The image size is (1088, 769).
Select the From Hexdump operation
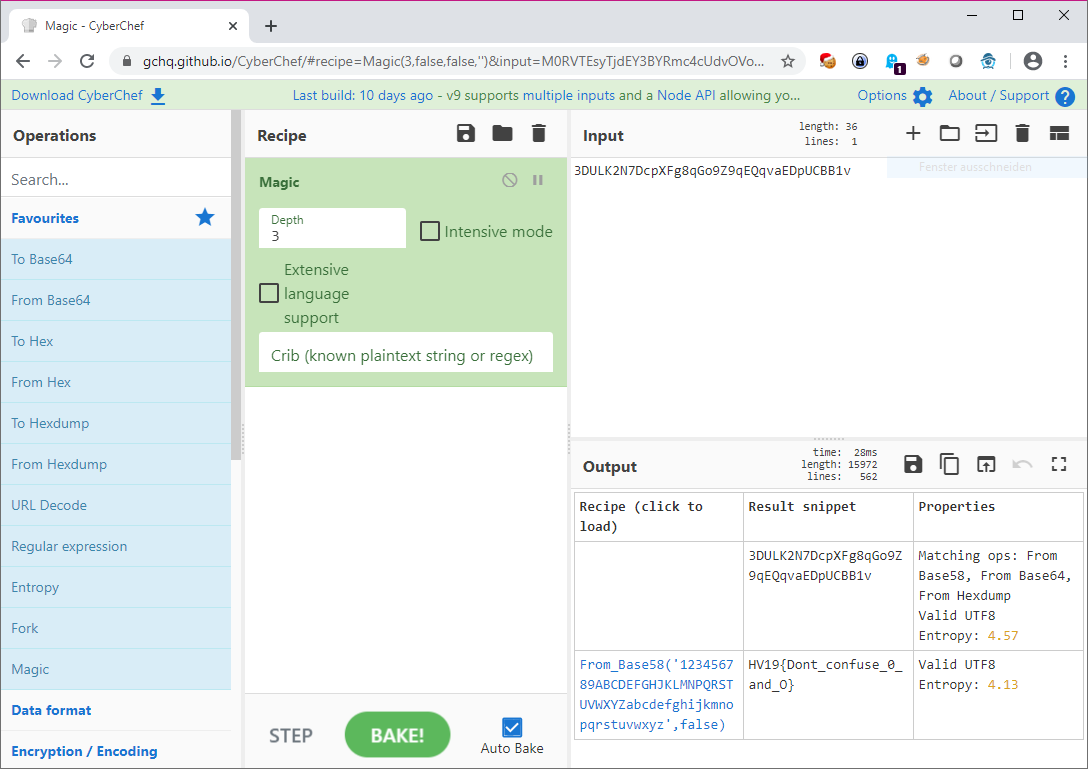(x=116, y=464)
